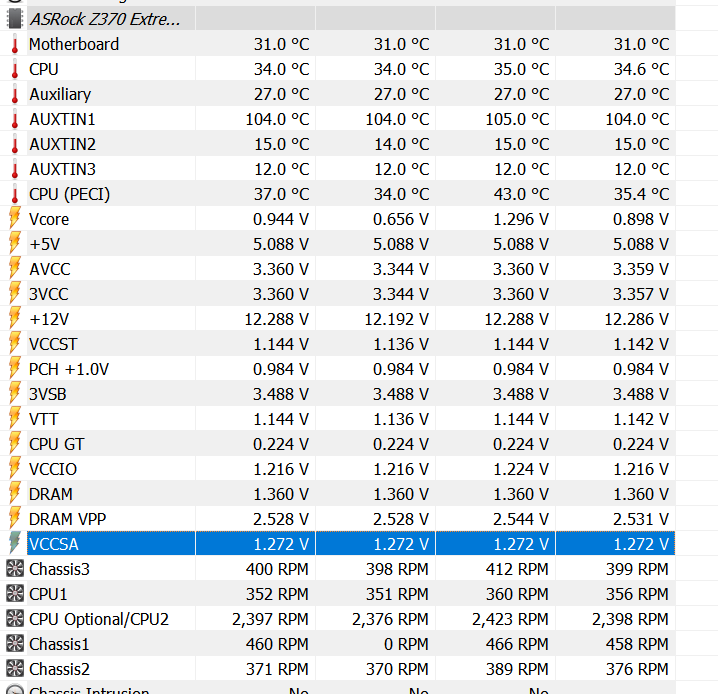Click the 2.544 V DRAM VPP maximum value
718x694 pixels.
click(521, 519)
